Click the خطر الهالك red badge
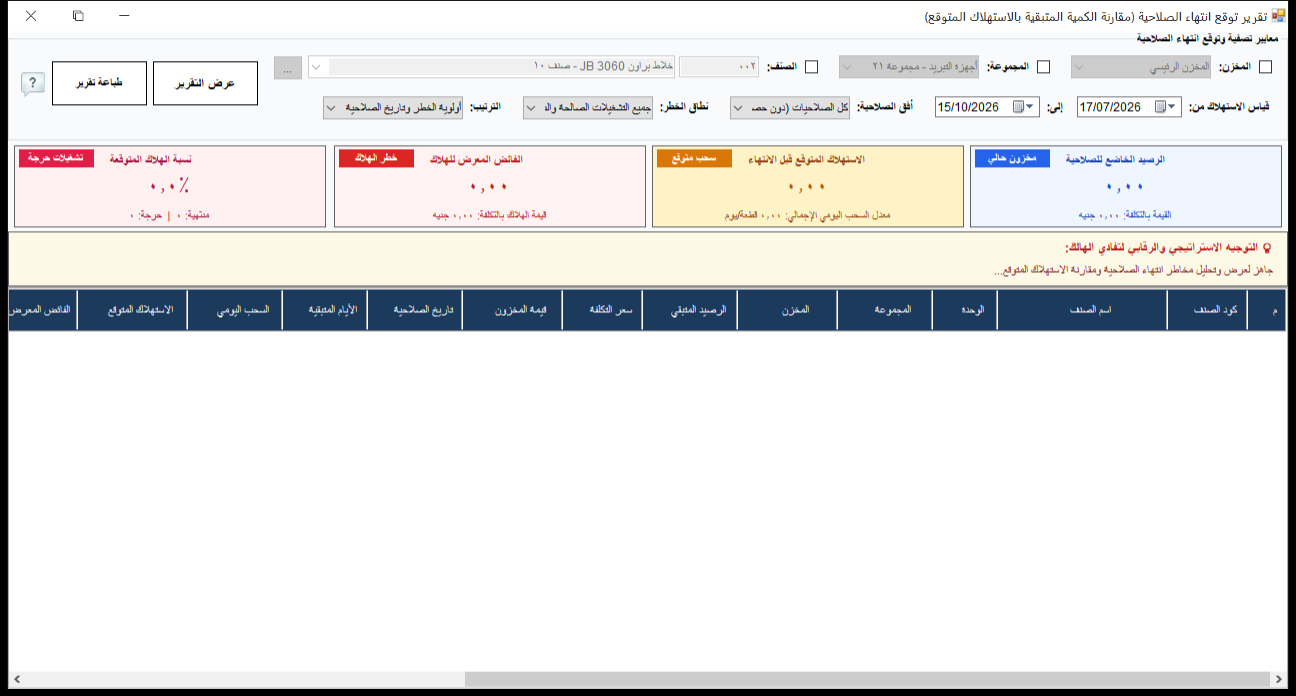The height and width of the screenshot is (696, 1296). 376,159
